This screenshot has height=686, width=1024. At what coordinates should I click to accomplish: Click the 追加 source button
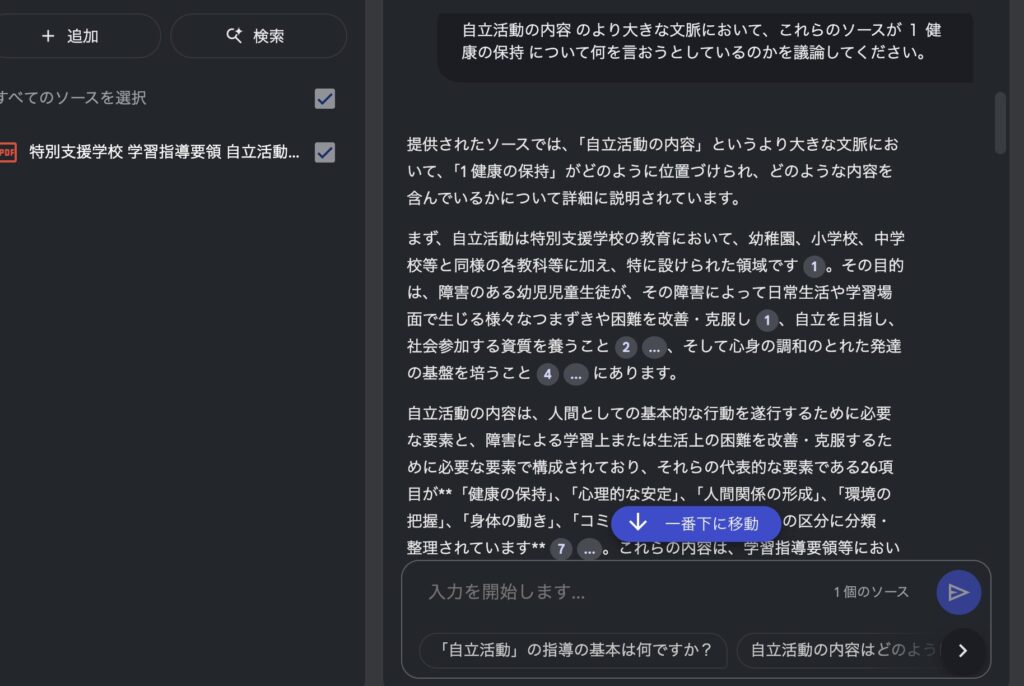[72, 36]
